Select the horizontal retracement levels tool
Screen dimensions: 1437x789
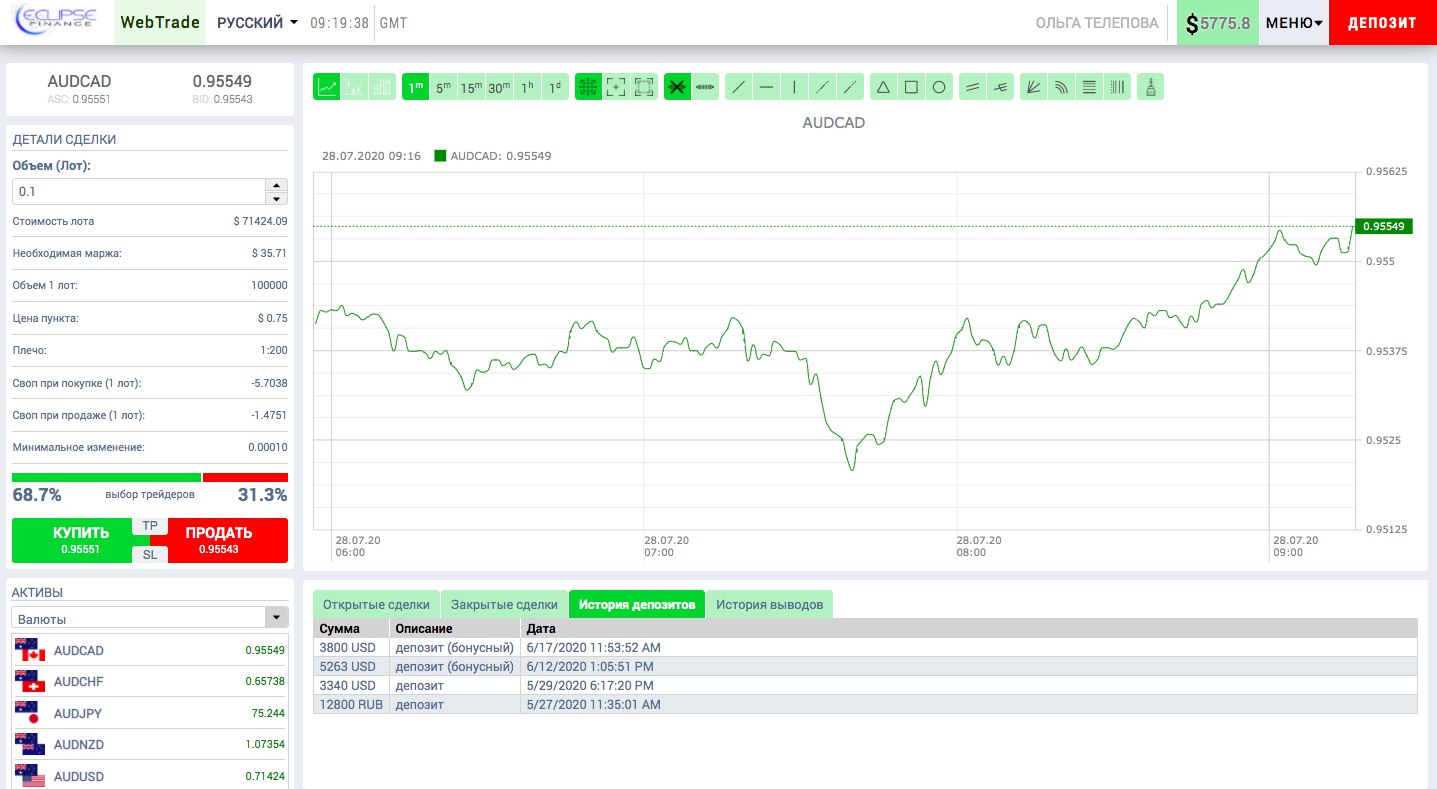pyautogui.click(x=1090, y=87)
